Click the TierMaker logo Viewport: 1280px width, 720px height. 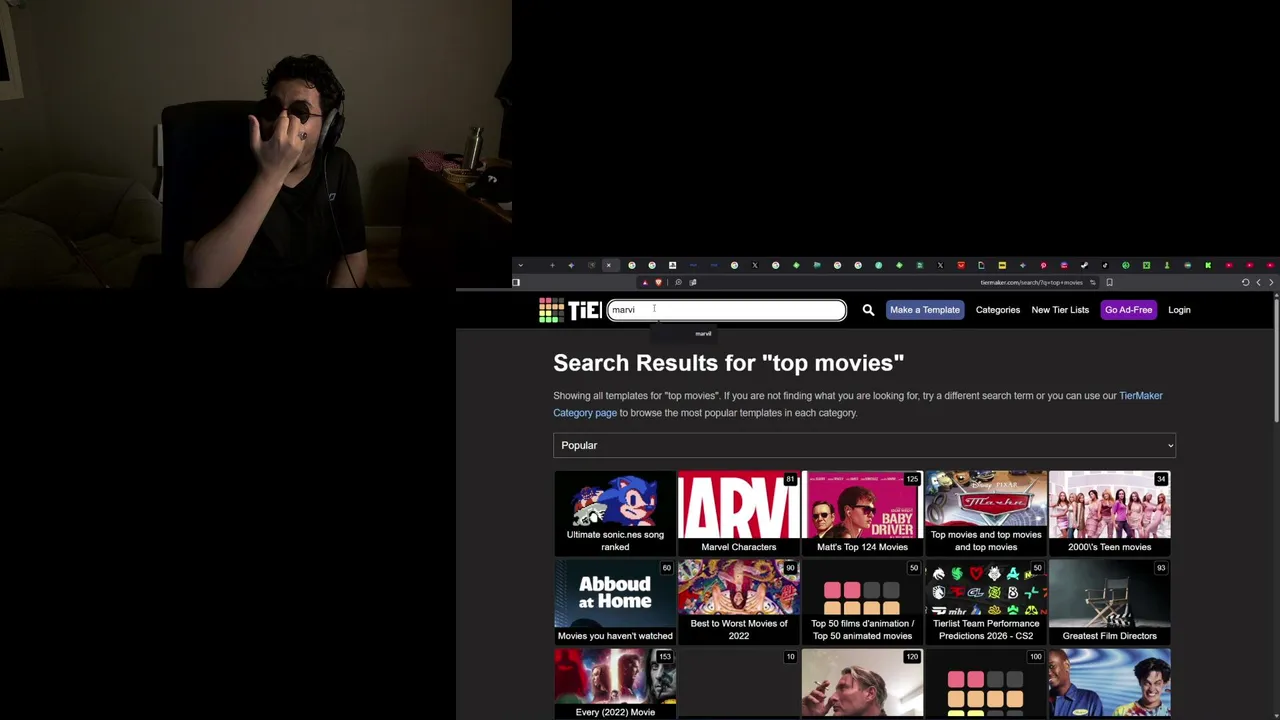570,310
